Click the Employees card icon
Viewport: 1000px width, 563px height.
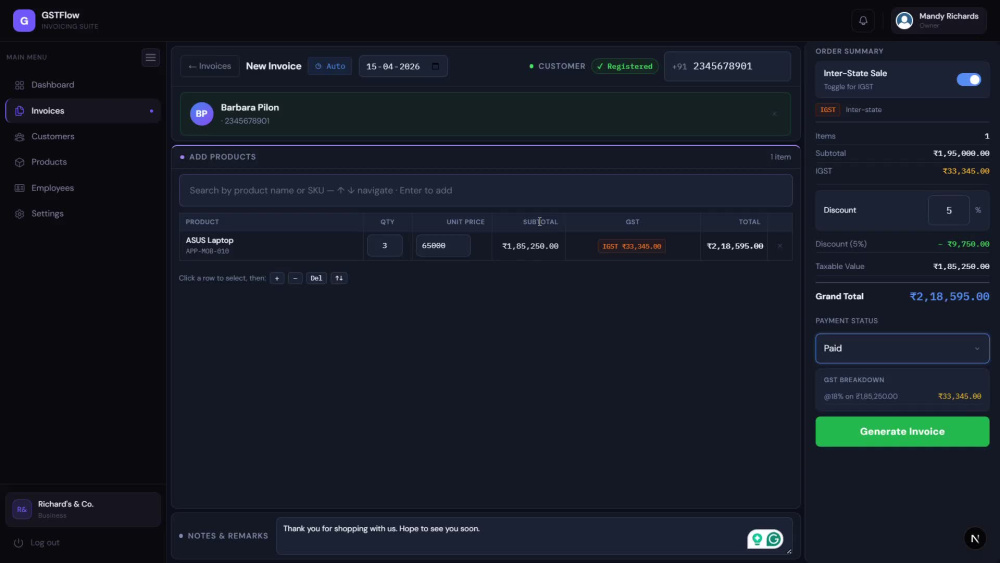(19, 188)
